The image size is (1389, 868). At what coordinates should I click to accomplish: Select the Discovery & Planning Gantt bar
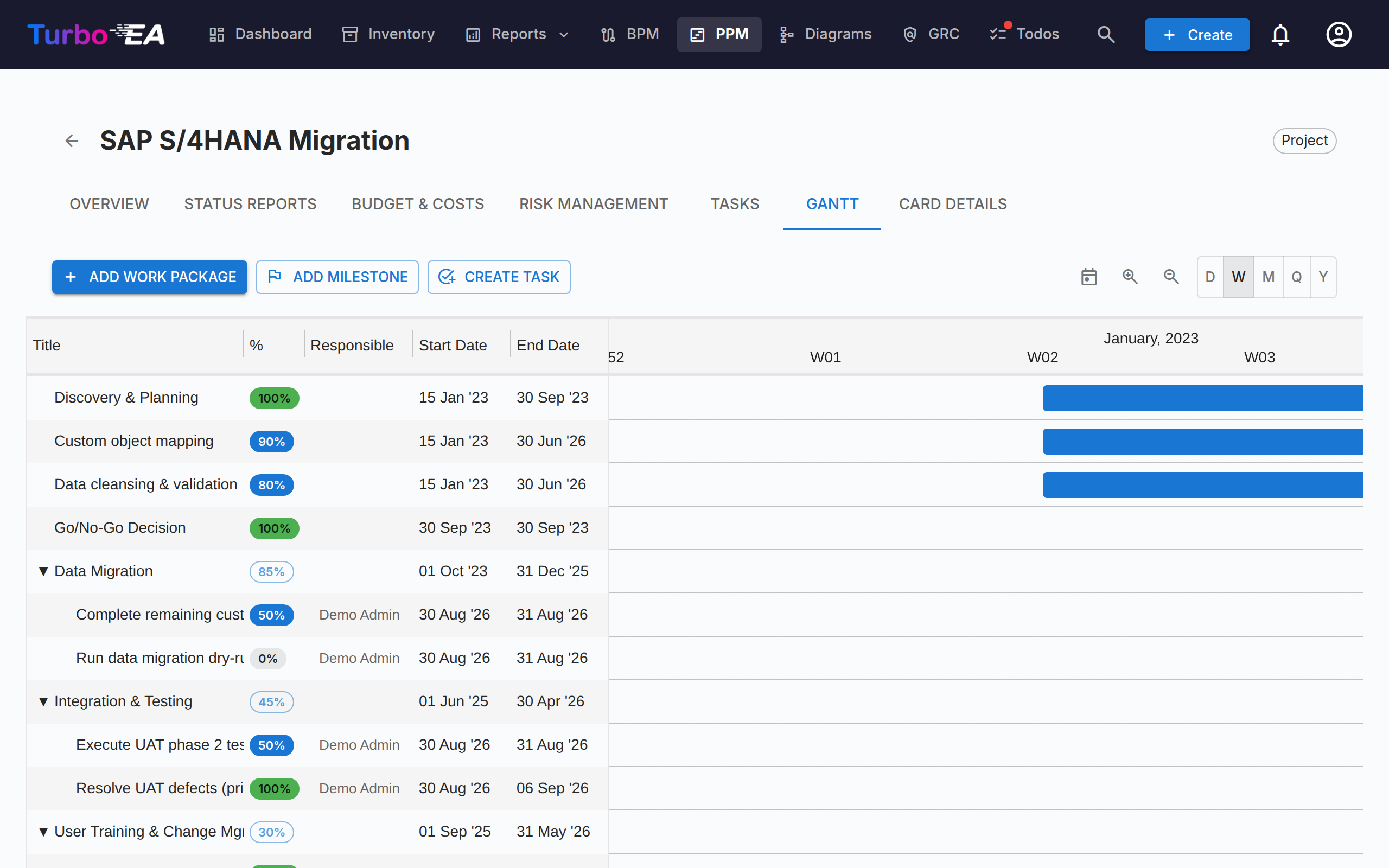click(x=1202, y=398)
